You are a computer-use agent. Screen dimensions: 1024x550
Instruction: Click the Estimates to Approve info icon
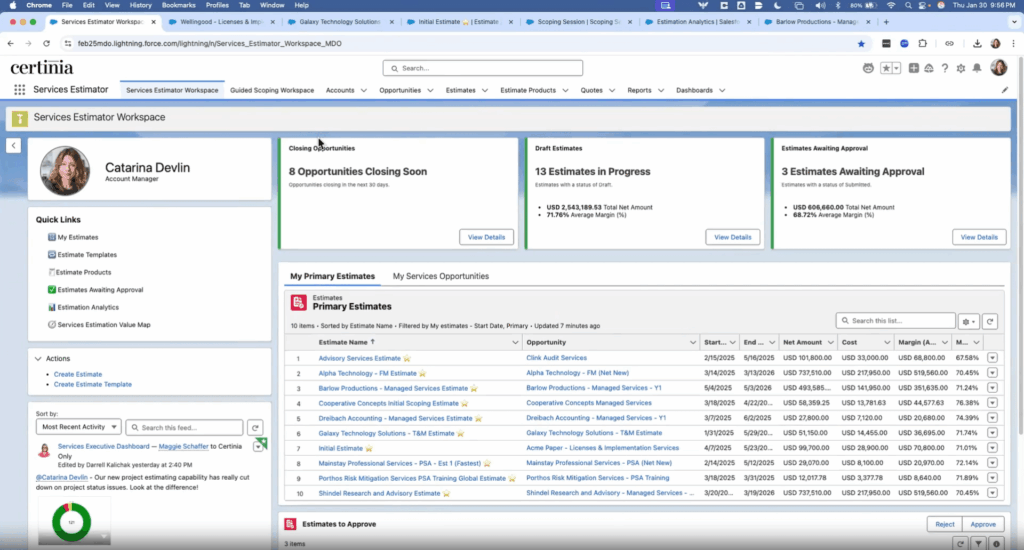(x=997, y=543)
